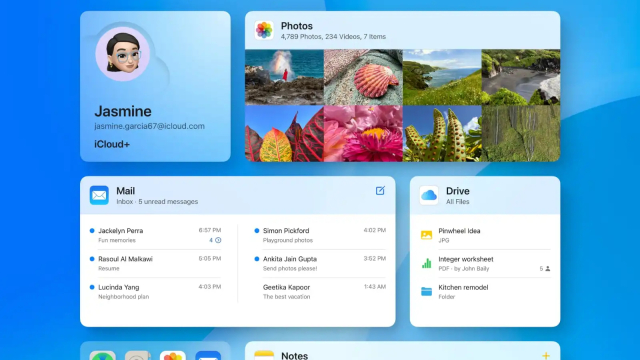Click the '4,789 Photos, 234 Videos, 7 Items' summary
This screenshot has height=360, width=640.
point(333,37)
